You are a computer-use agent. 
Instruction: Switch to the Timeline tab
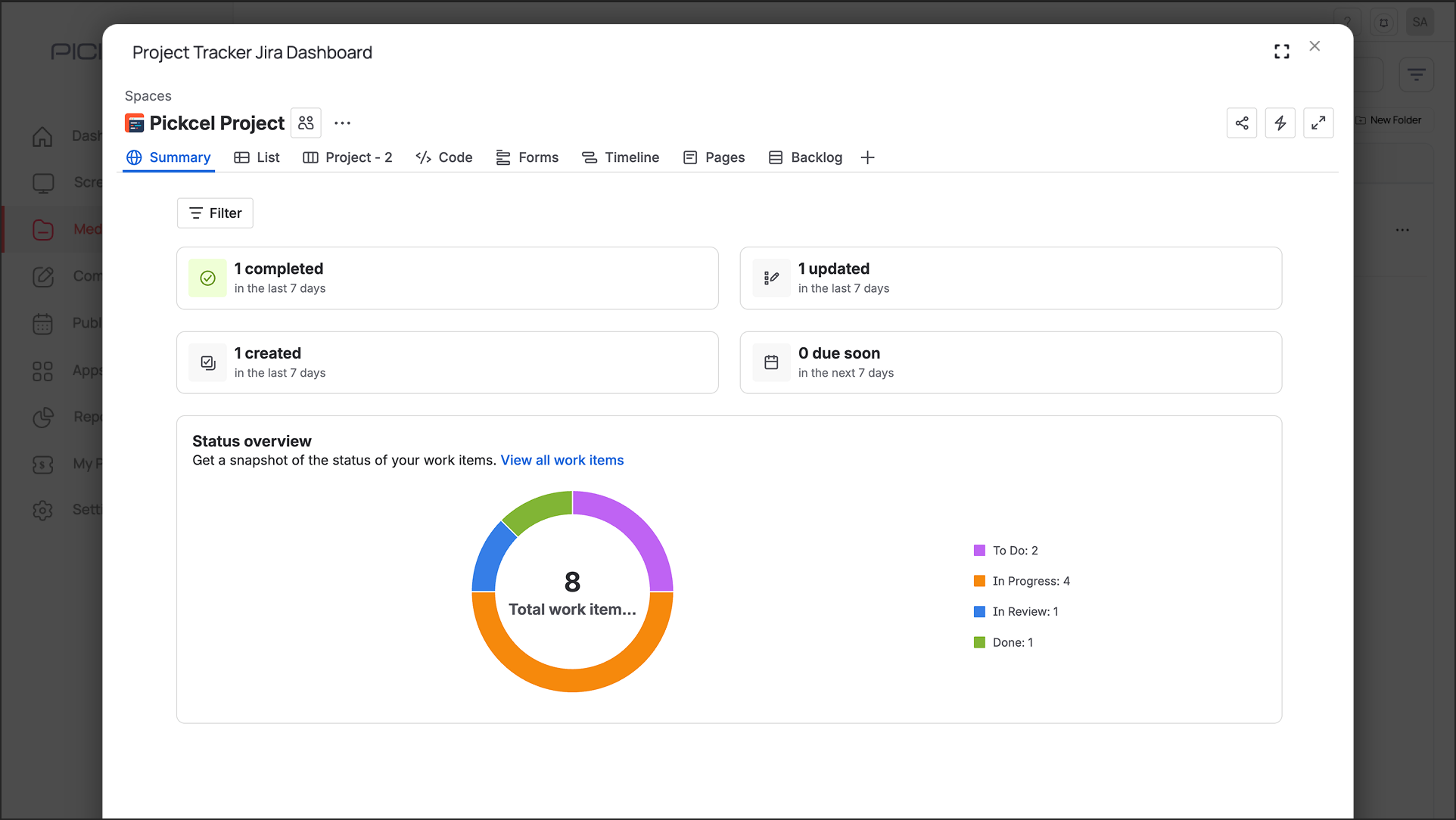[621, 157]
